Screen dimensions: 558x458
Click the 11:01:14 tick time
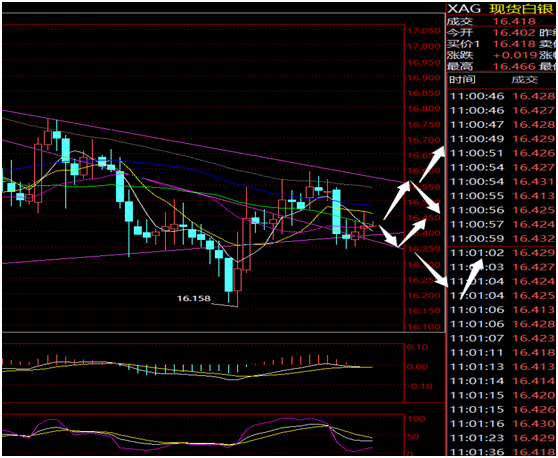tap(477, 381)
